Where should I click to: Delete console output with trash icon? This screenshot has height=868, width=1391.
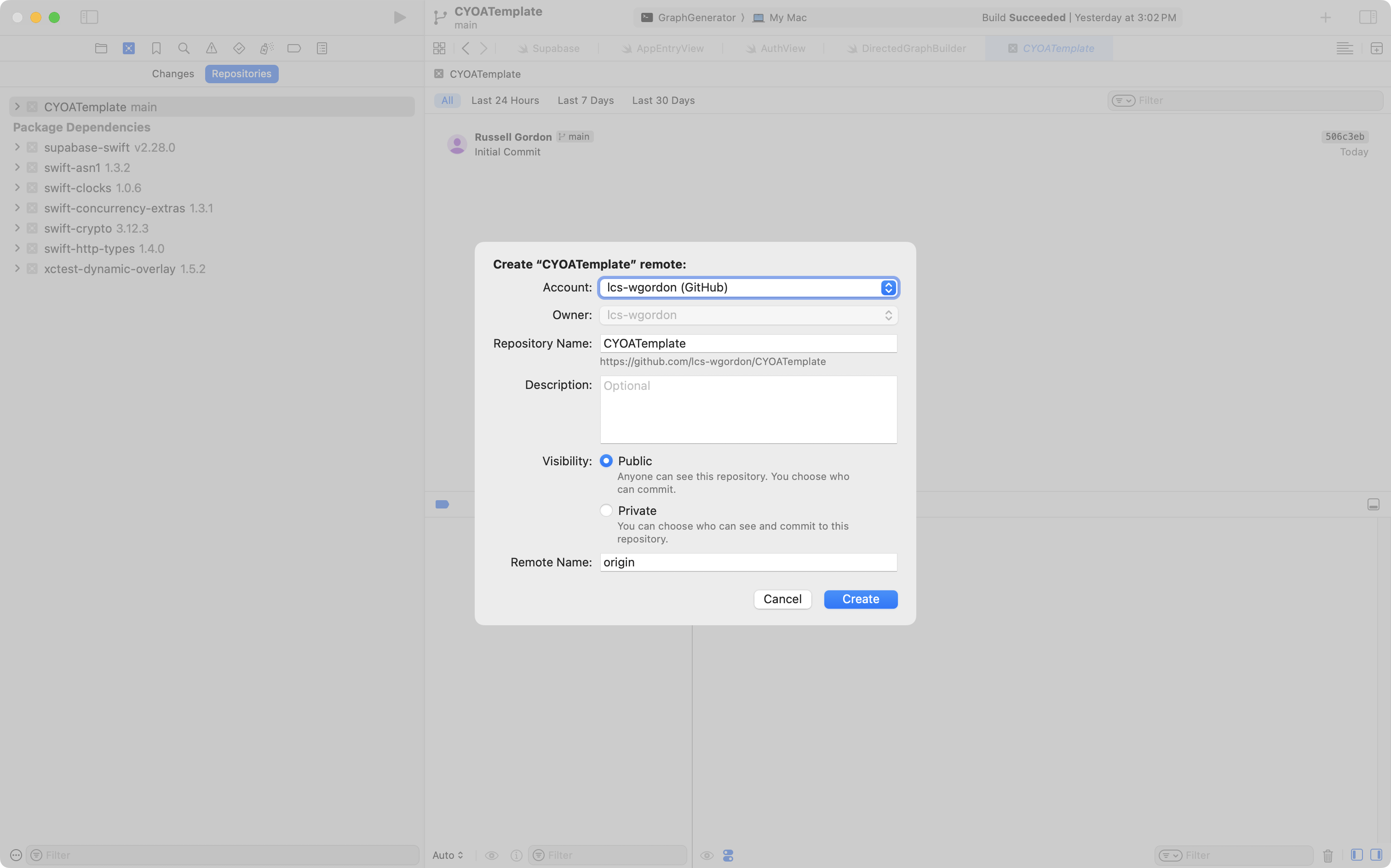click(1328, 856)
